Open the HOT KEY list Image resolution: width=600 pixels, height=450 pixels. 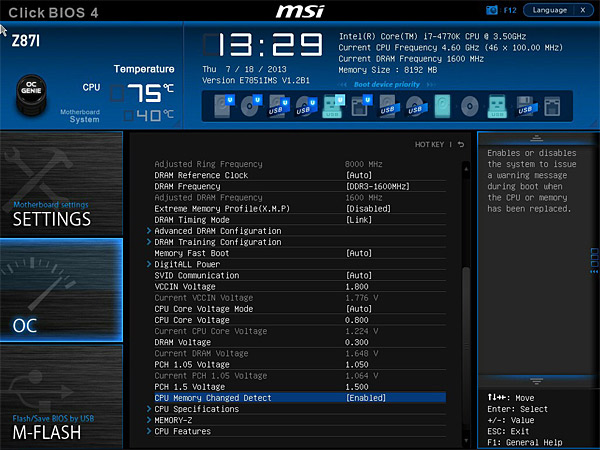pyautogui.click(x=429, y=144)
